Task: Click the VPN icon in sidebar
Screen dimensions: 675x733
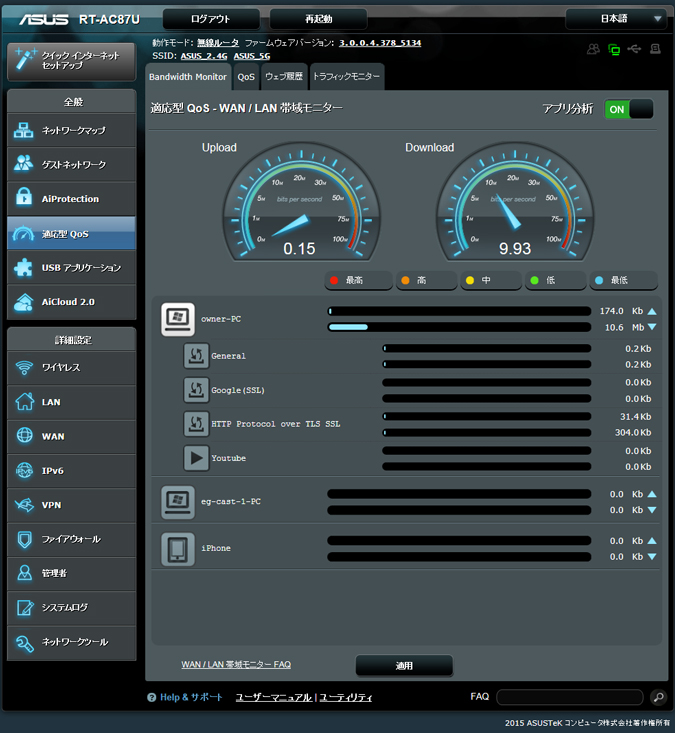Action: [x=24, y=505]
